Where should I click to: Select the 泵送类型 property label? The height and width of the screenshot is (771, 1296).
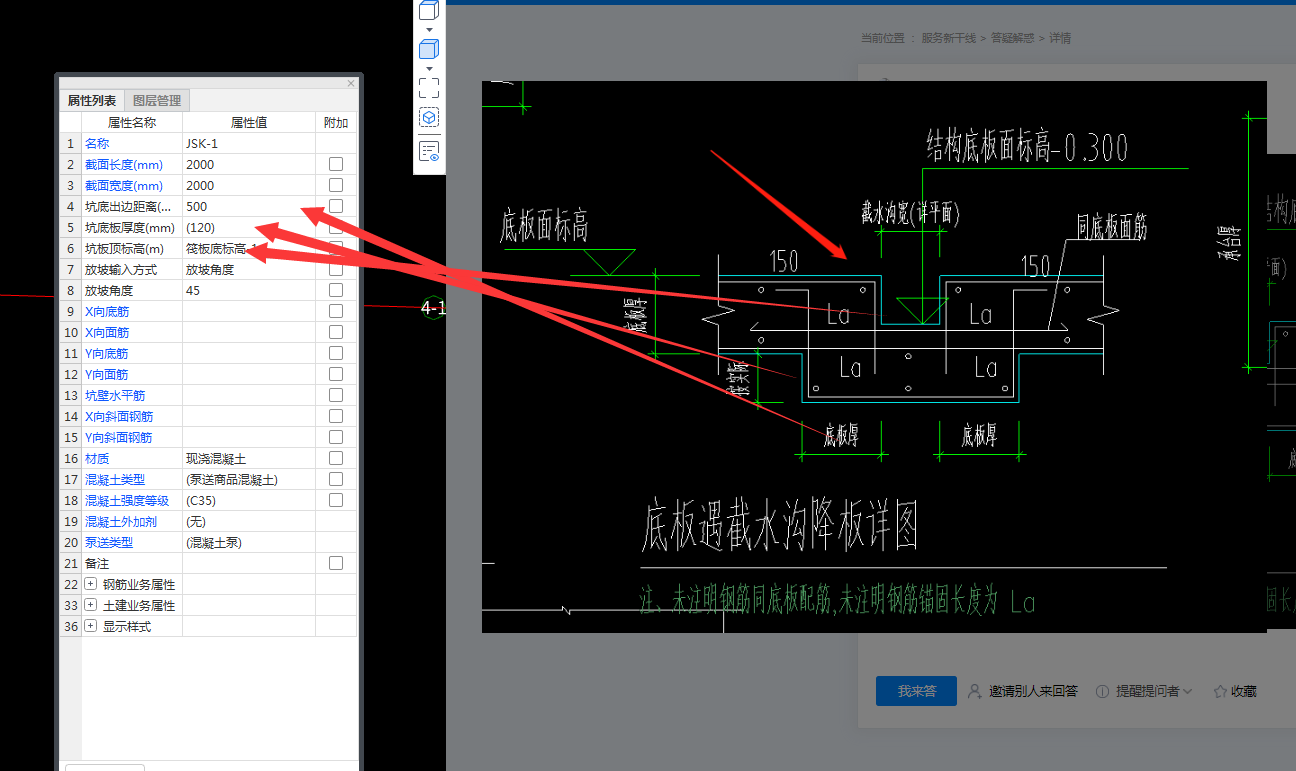(x=109, y=542)
